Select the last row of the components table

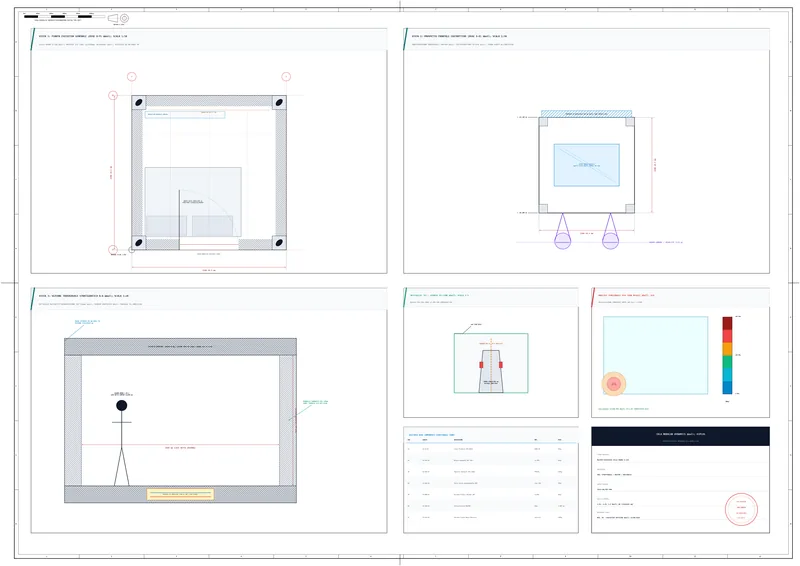(491, 518)
